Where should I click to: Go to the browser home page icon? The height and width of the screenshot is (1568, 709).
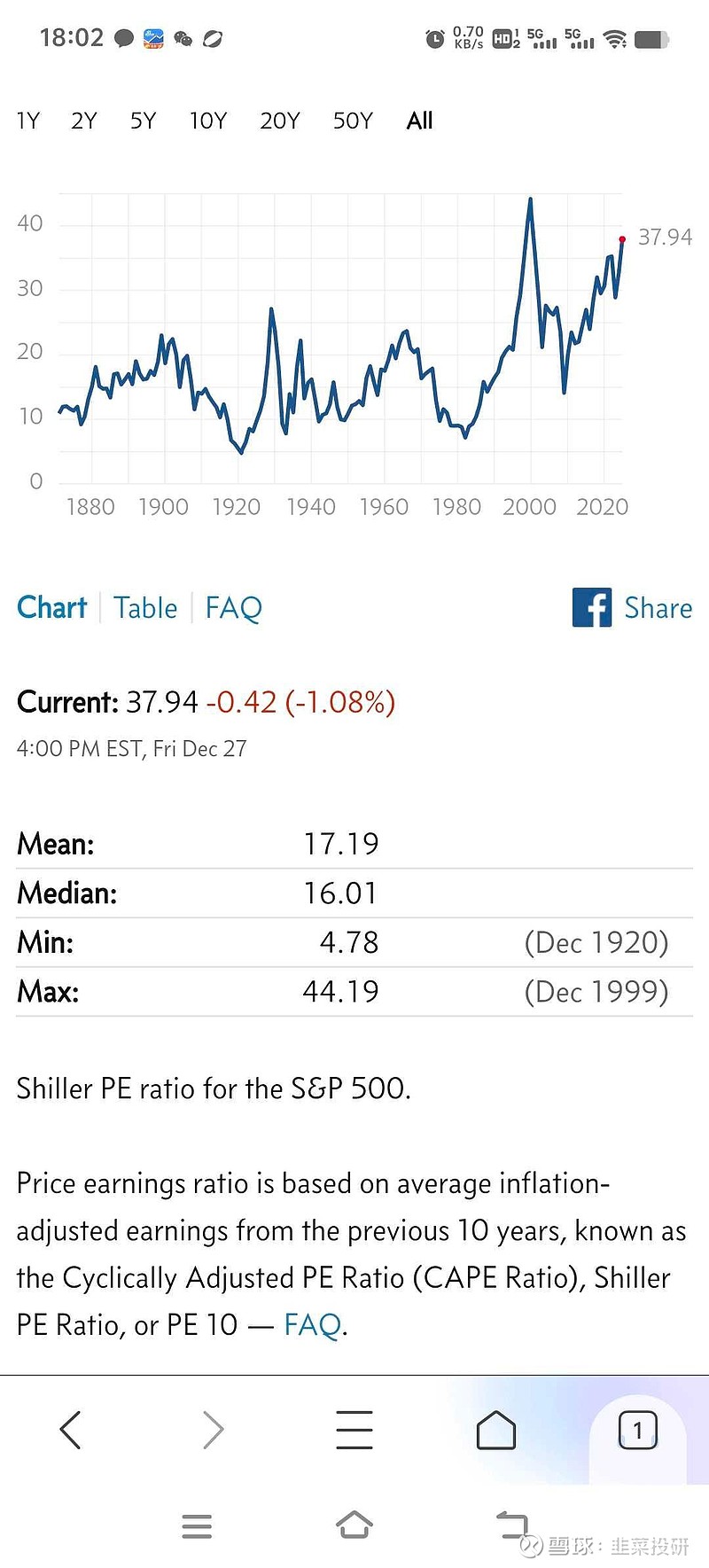click(x=496, y=1429)
